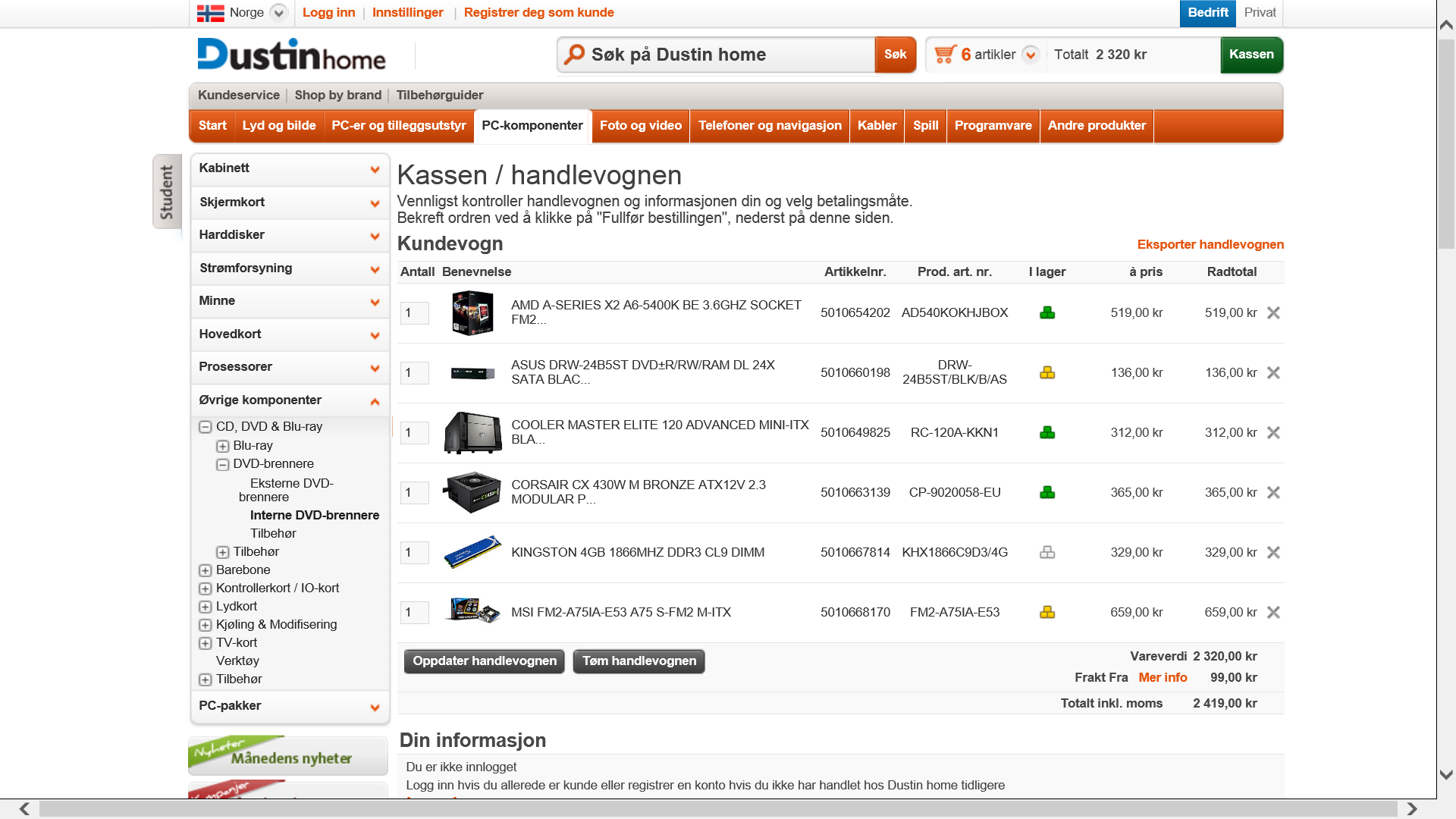
Task: Open Programvare tab
Action: pos(993,126)
